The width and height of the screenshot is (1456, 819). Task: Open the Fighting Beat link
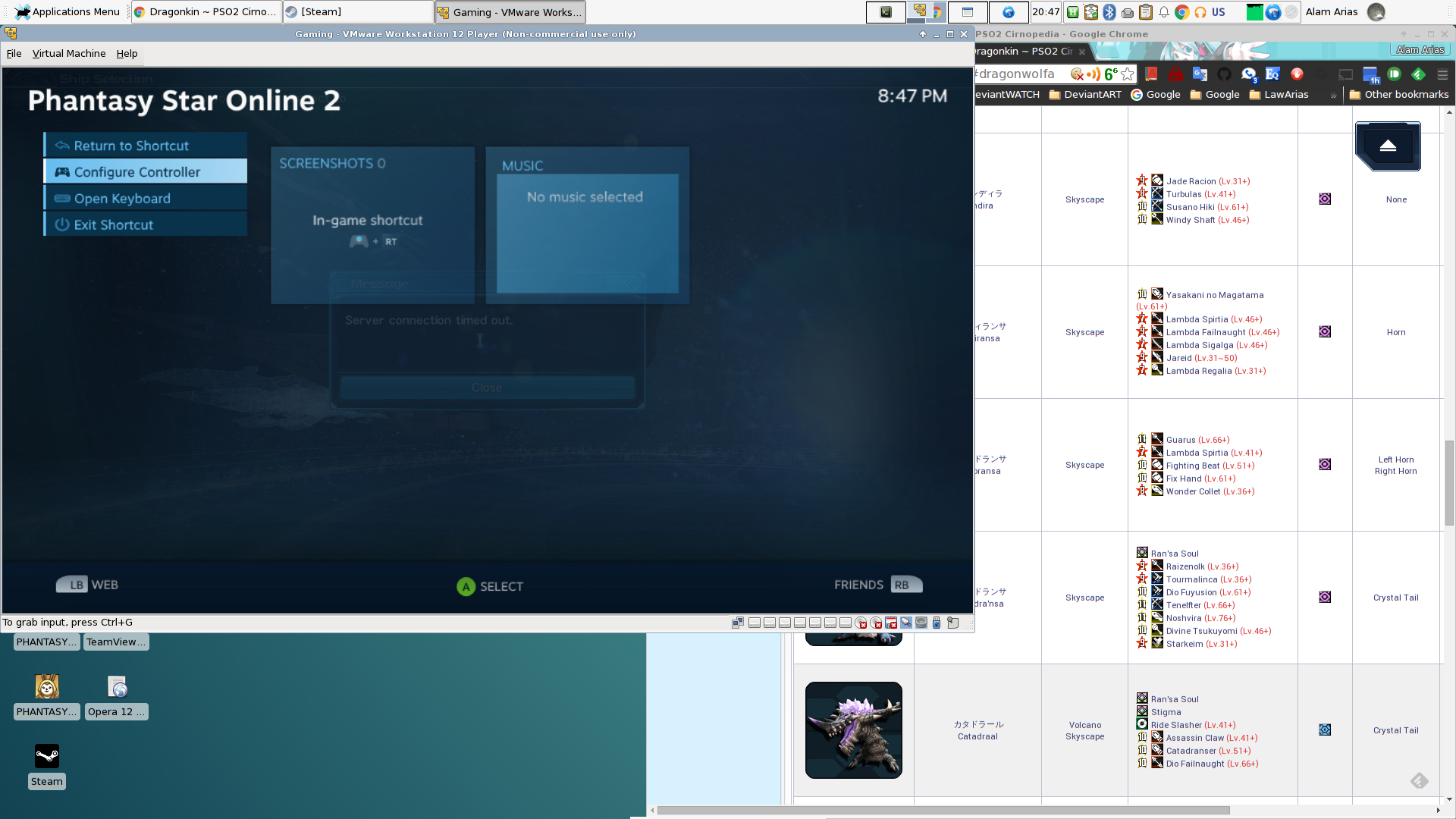(1193, 466)
